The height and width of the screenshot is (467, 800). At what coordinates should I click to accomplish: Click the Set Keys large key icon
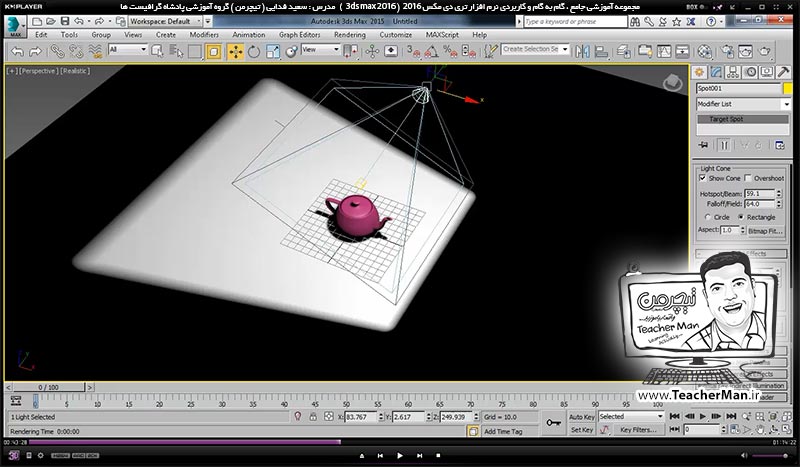(x=554, y=423)
